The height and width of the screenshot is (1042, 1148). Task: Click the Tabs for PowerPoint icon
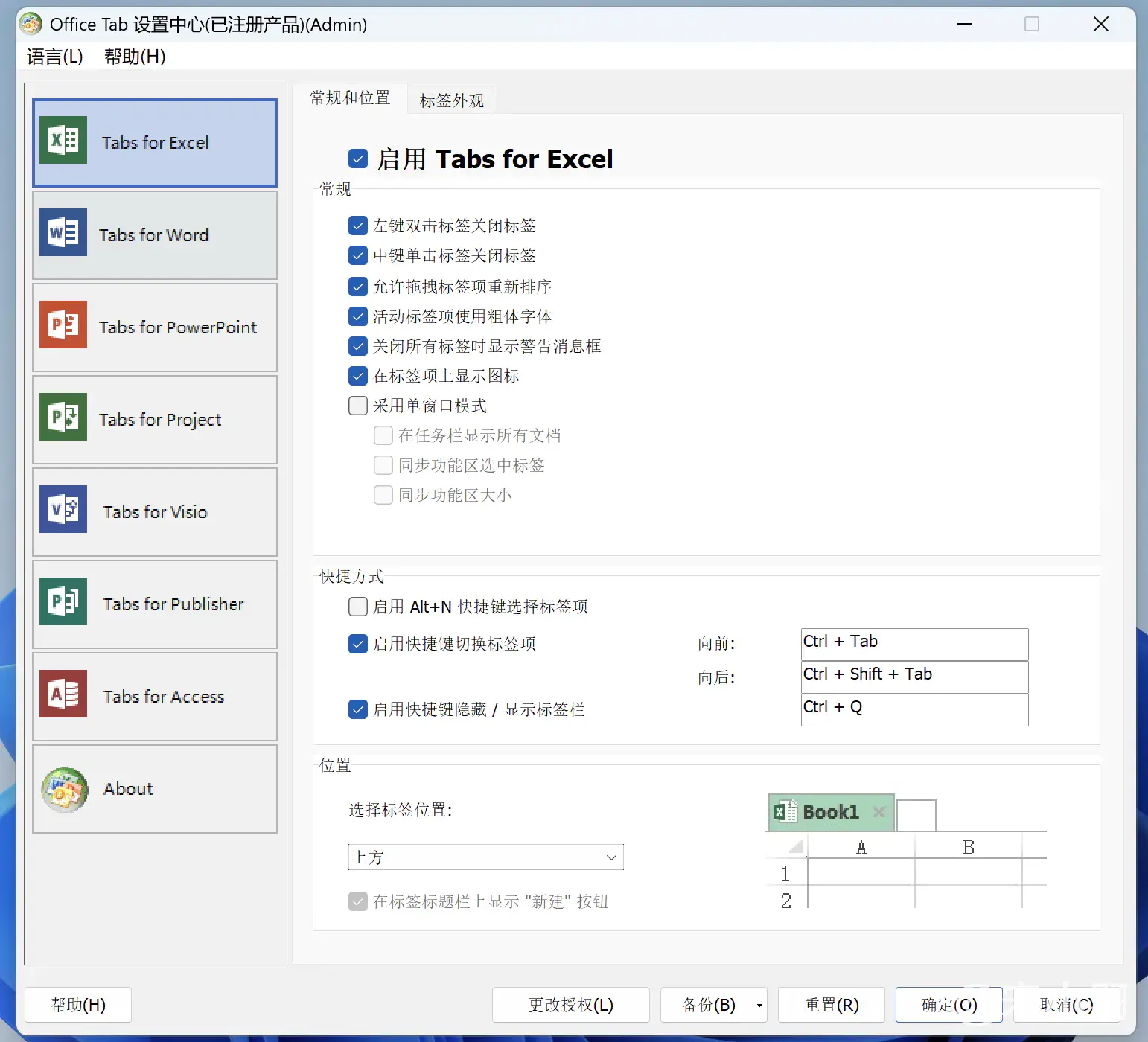click(63, 325)
